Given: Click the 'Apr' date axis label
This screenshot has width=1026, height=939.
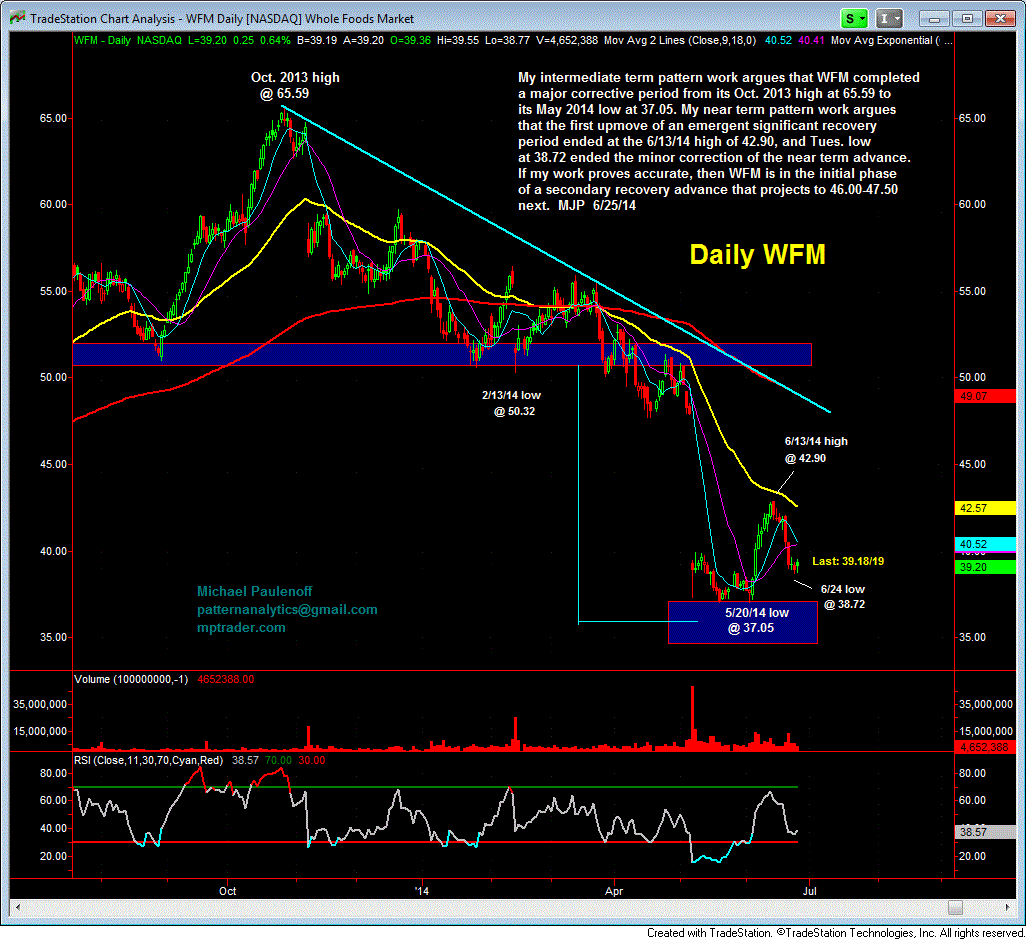Looking at the screenshot, I should [614, 891].
